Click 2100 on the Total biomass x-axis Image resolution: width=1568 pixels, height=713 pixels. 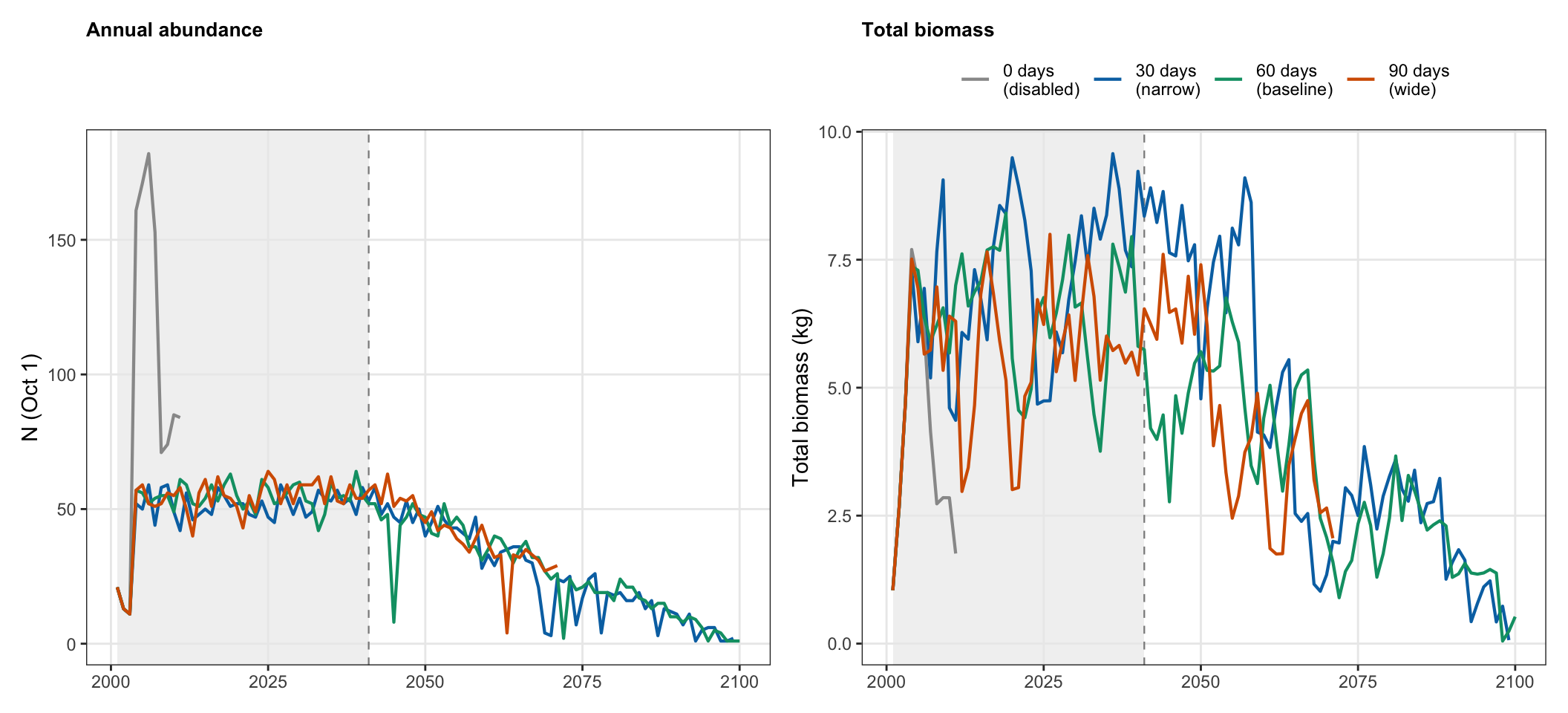click(x=1515, y=682)
